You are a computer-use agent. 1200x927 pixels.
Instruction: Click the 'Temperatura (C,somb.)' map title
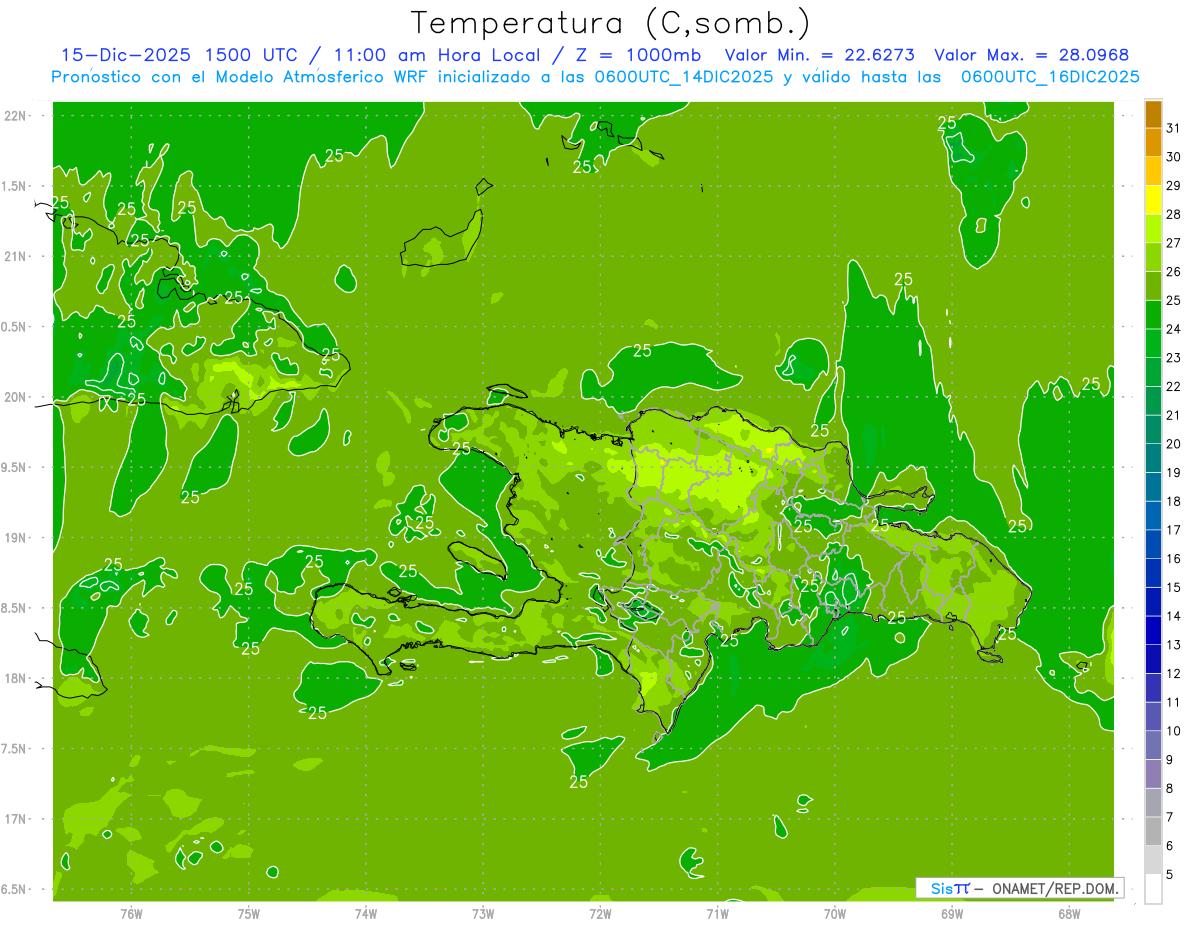coord(611,23)
